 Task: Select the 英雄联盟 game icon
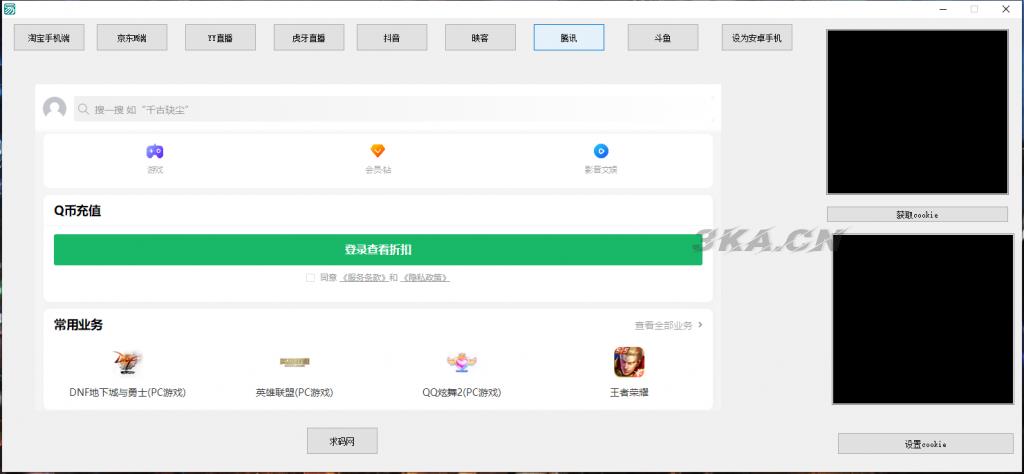click(x=295, y=362)
